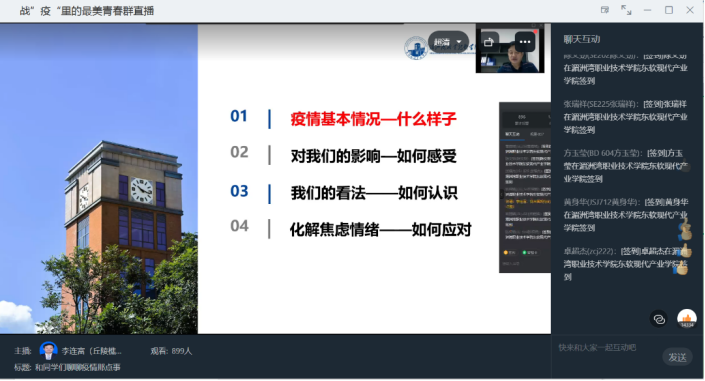Click the 观看 899人 viewer count
The height and width of the screenshot is (381, 705).
(171, 351)
